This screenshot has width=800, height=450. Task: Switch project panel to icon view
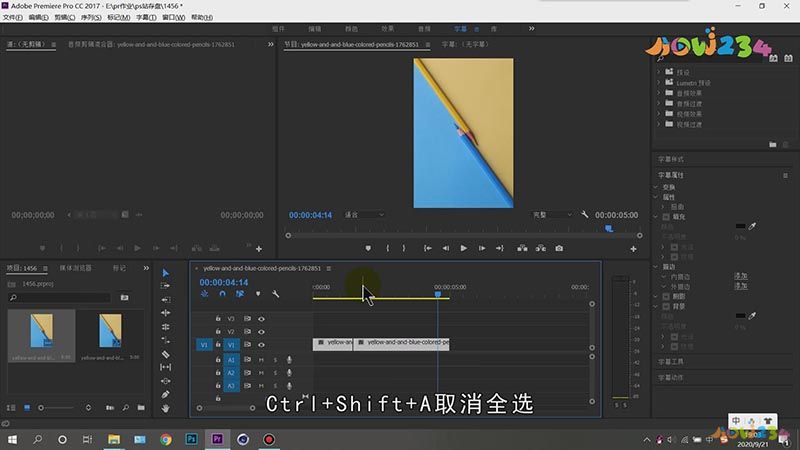click(27, 408)
